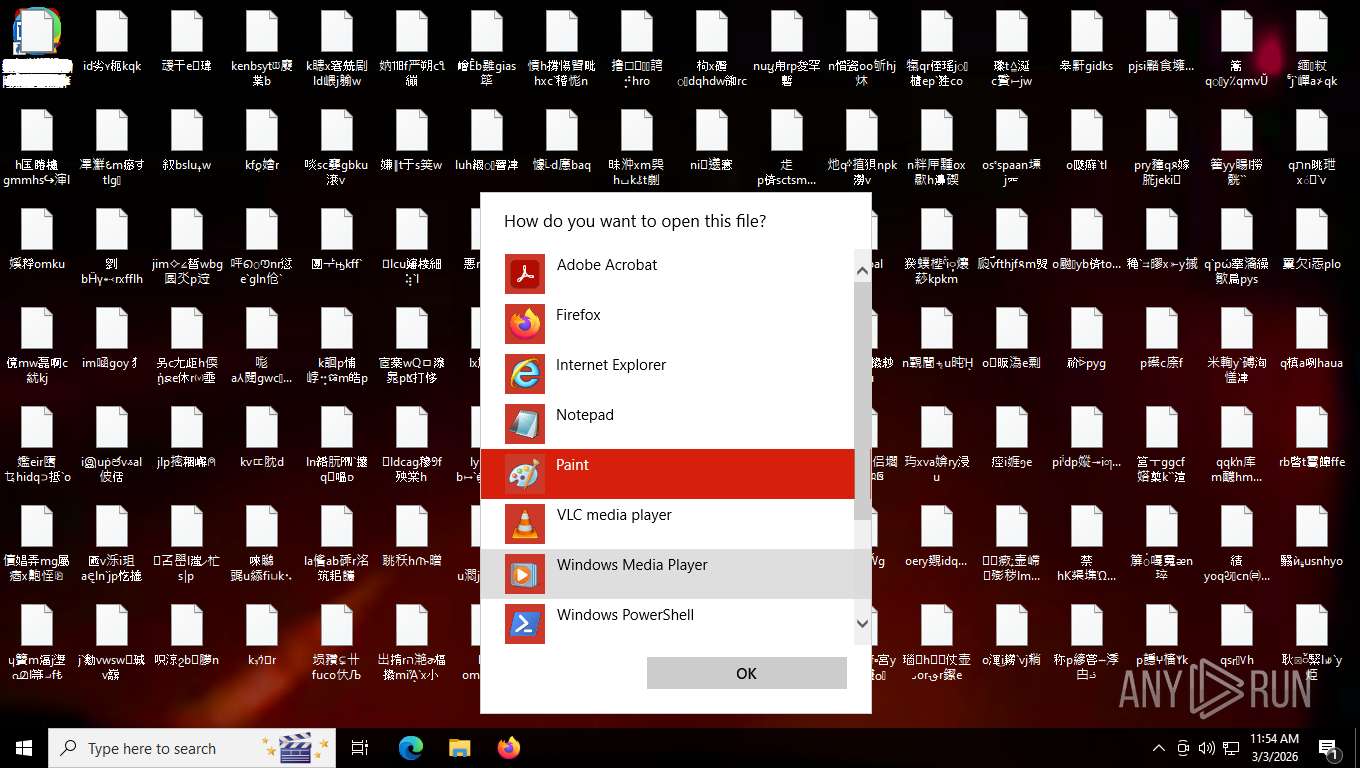Select the Adobe Acrobat icon in list

tap(525, 274)
